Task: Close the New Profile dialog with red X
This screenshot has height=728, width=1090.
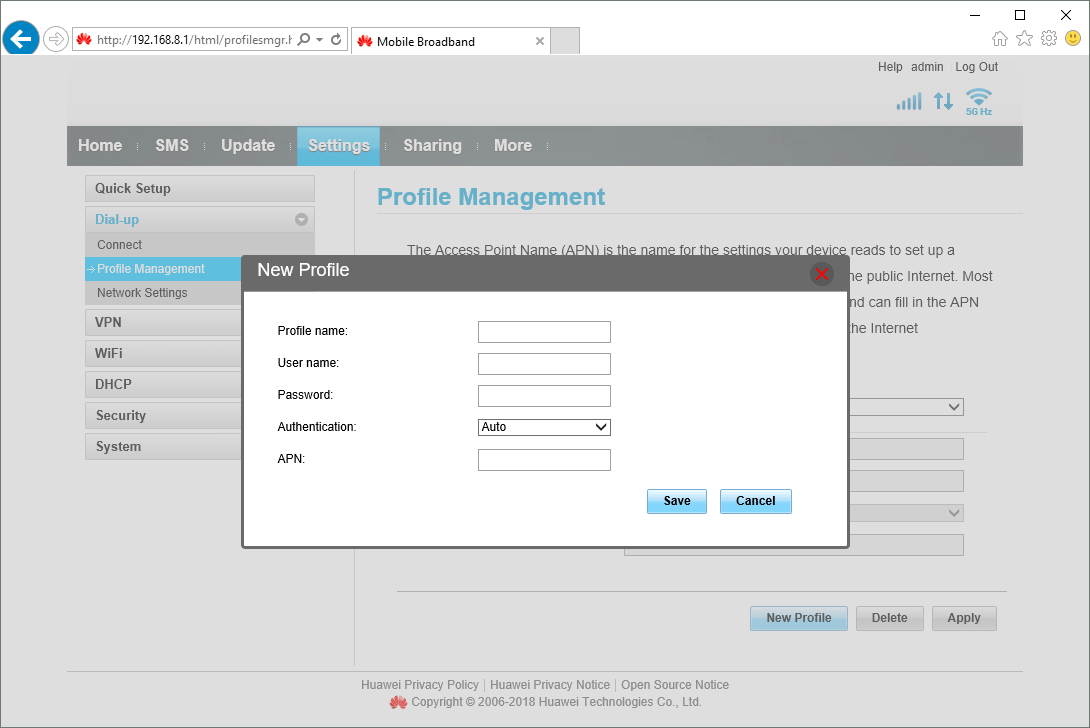Action: pyautogui.click(x=821, y=273)
